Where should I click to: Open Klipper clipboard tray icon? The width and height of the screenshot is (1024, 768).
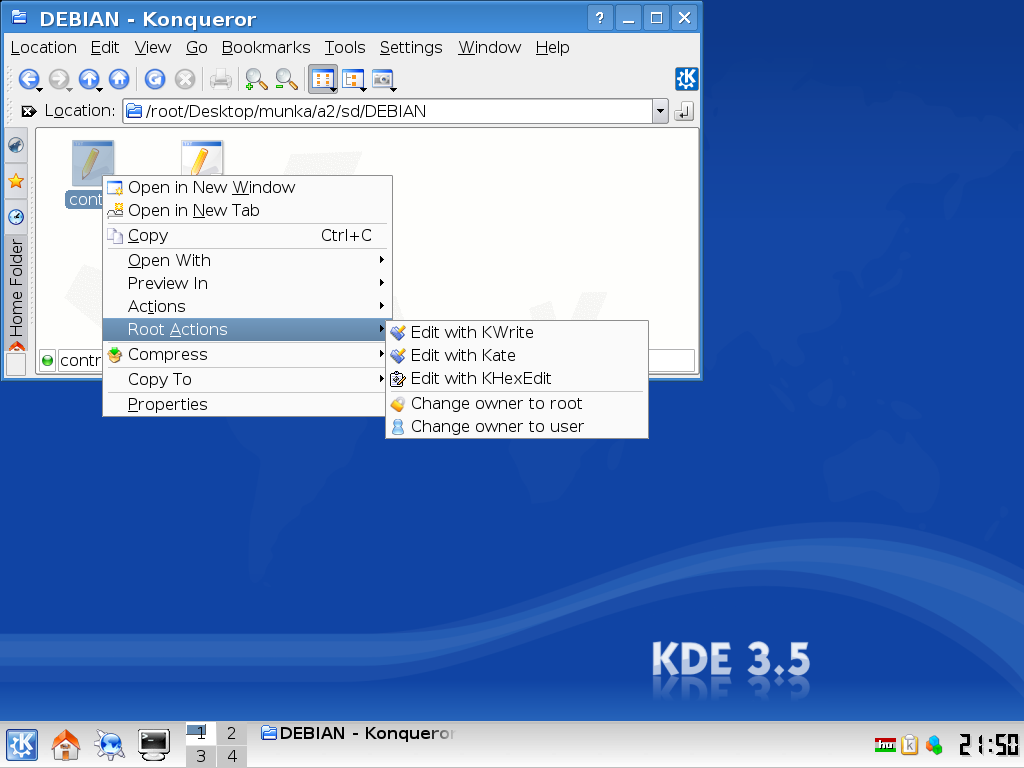click(909, 744)
